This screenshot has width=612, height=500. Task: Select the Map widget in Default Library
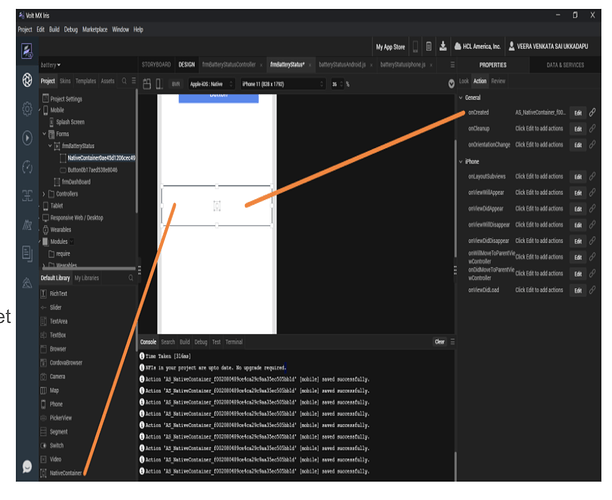(50, 390)
